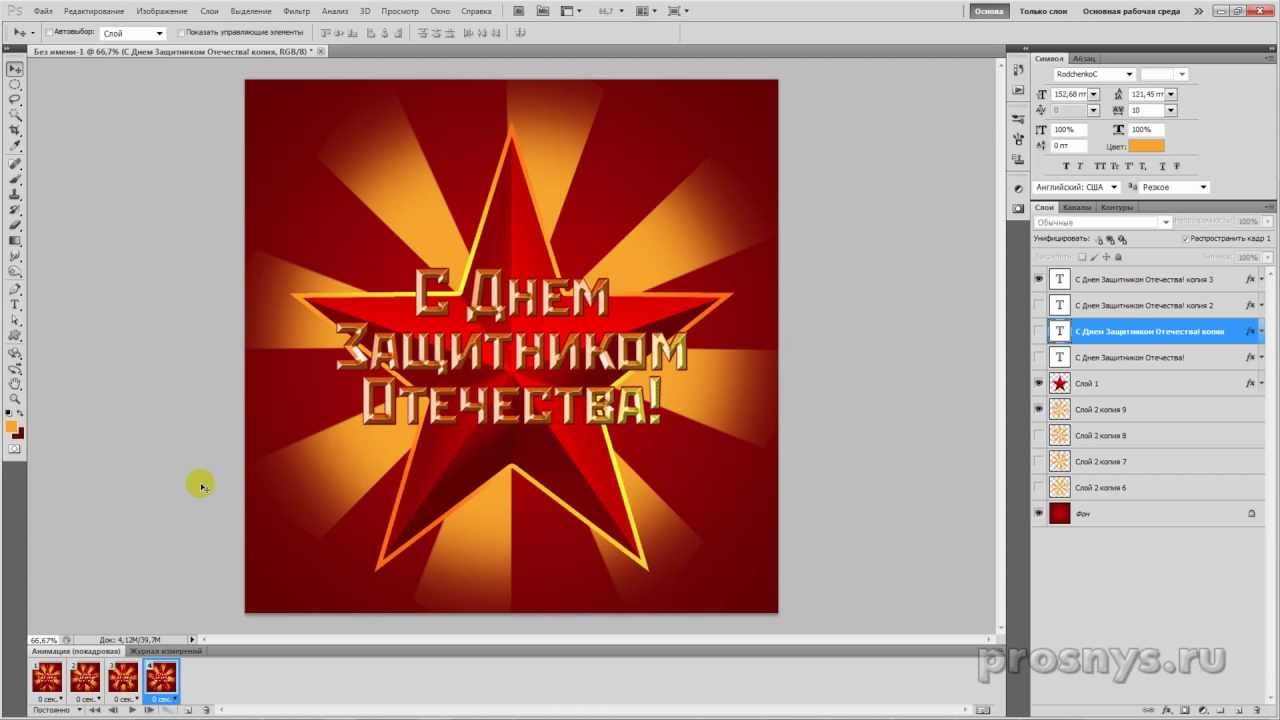Hide layer 'С Днем Защитником Отечества! копия 3'

click(1039, 279)
